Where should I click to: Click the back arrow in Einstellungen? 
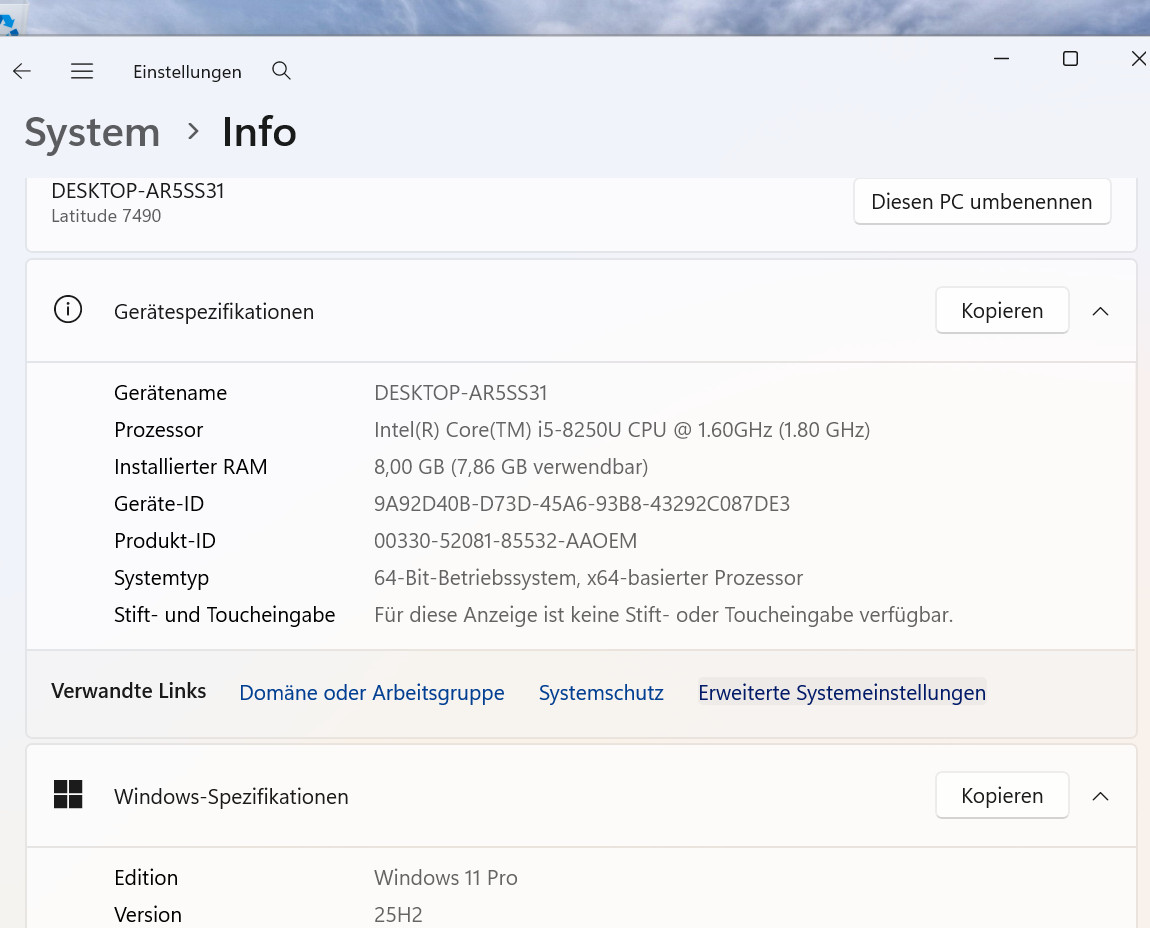22,71
